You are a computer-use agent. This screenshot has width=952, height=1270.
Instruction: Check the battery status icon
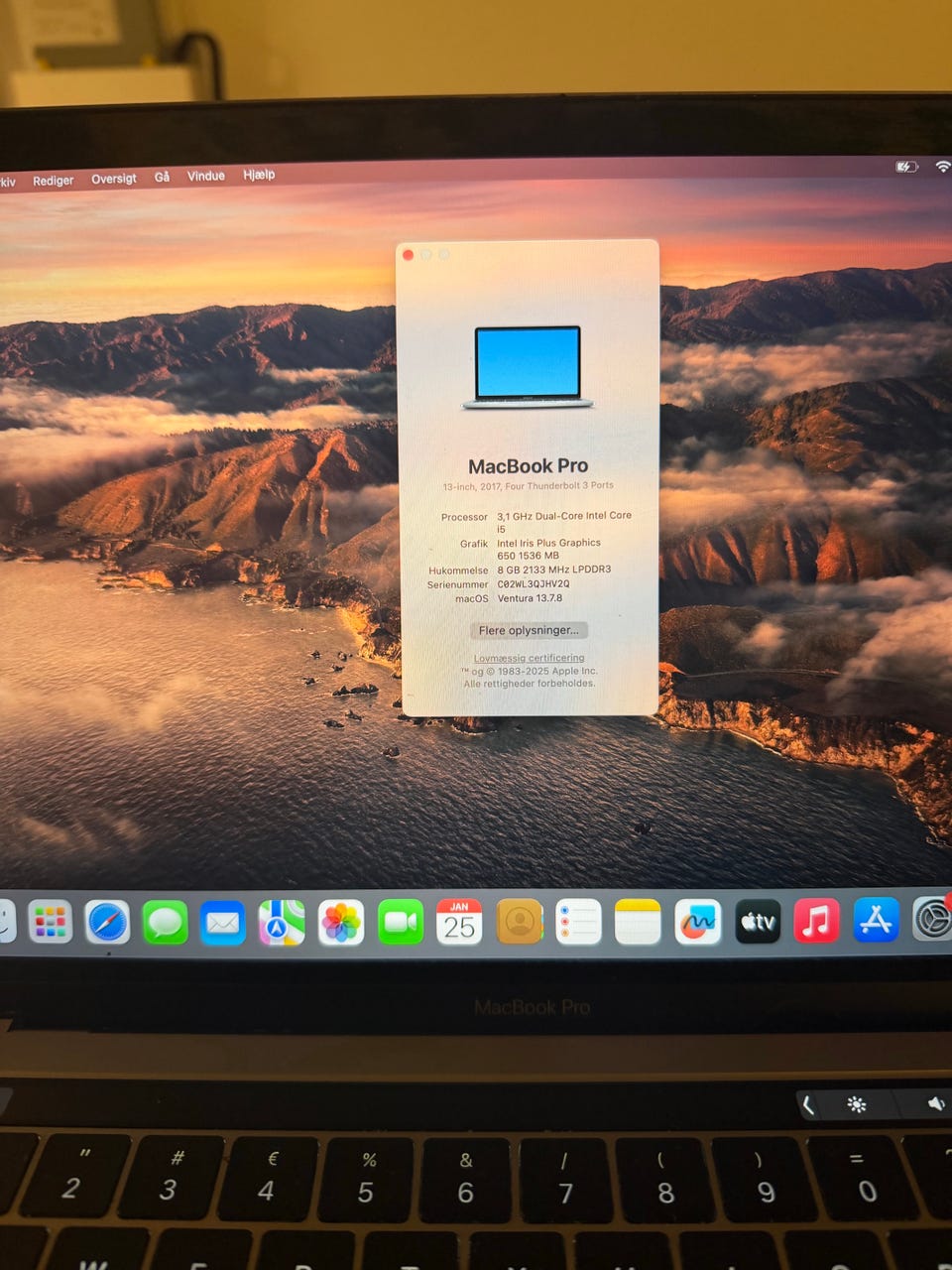[x=906, y=167]
